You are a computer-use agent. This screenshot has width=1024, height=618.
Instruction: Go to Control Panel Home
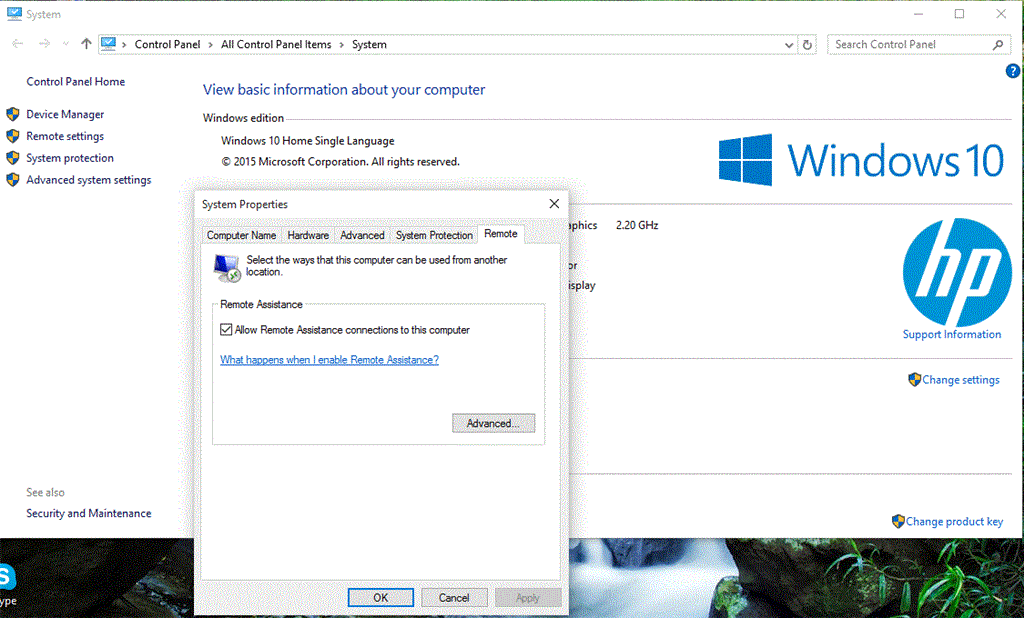click(x=76, y=82)
